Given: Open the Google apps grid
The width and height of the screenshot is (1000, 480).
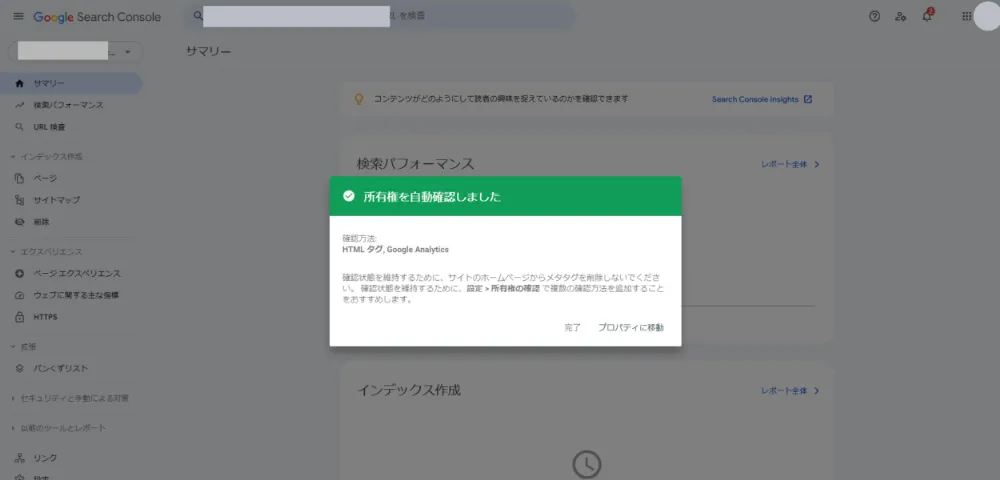Looking at the screenshot, I should point(967,17).
